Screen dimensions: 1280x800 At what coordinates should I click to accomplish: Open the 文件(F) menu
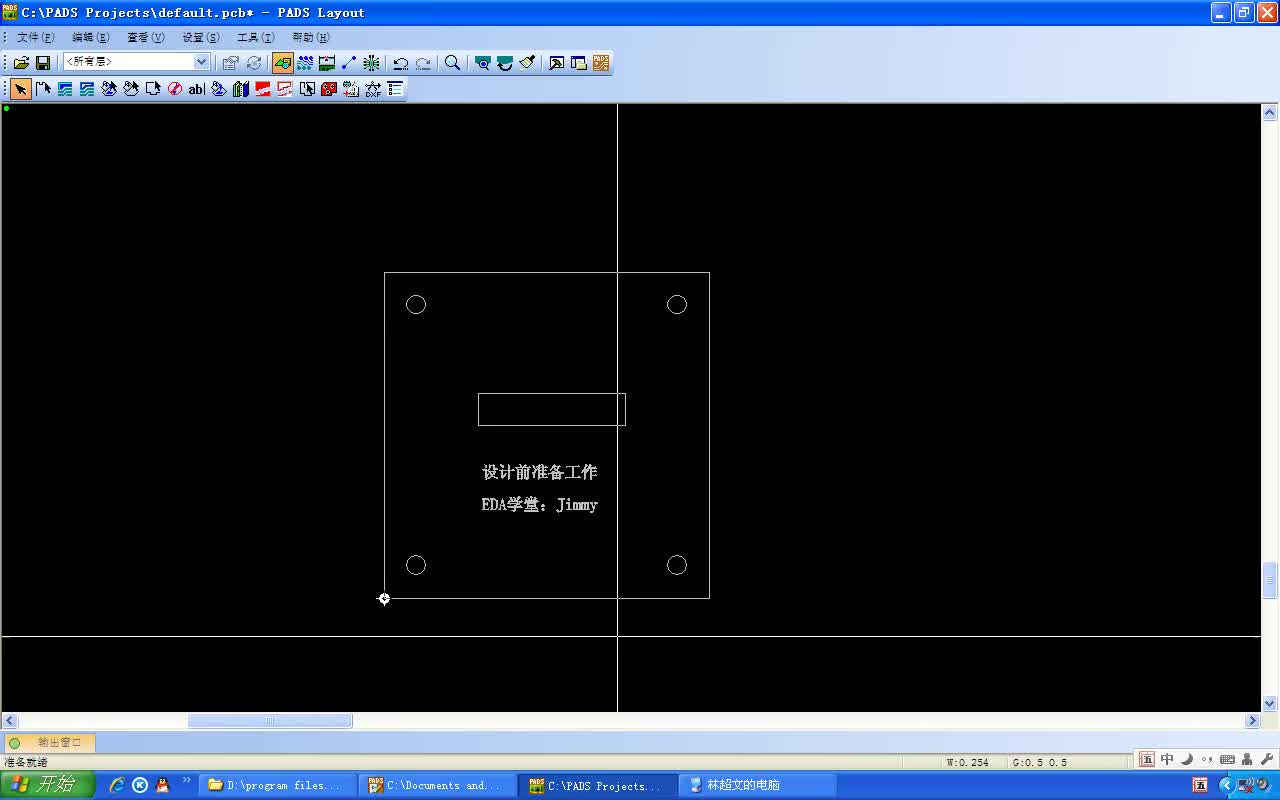pos(35,37)
